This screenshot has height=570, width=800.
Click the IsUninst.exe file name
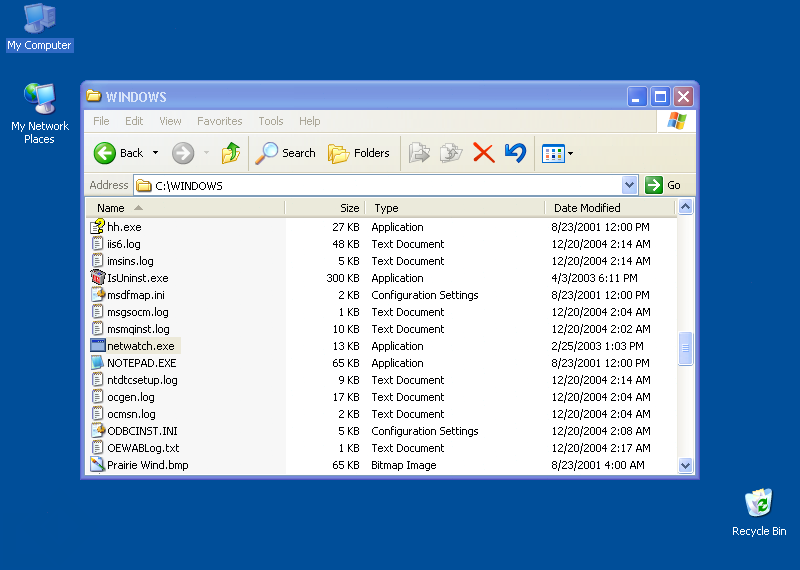coord(138,278)
